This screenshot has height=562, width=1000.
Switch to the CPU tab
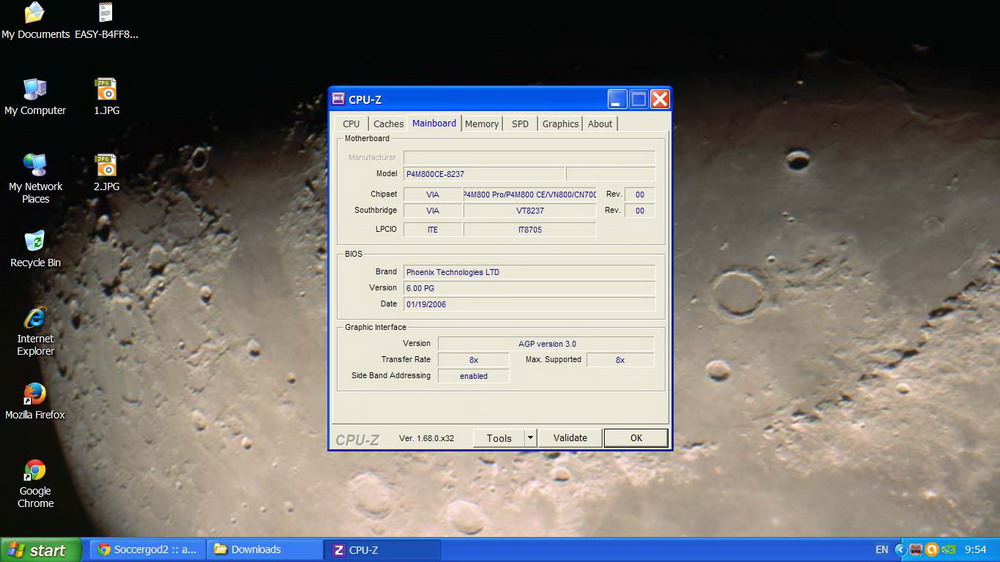[x=351, y=124]
